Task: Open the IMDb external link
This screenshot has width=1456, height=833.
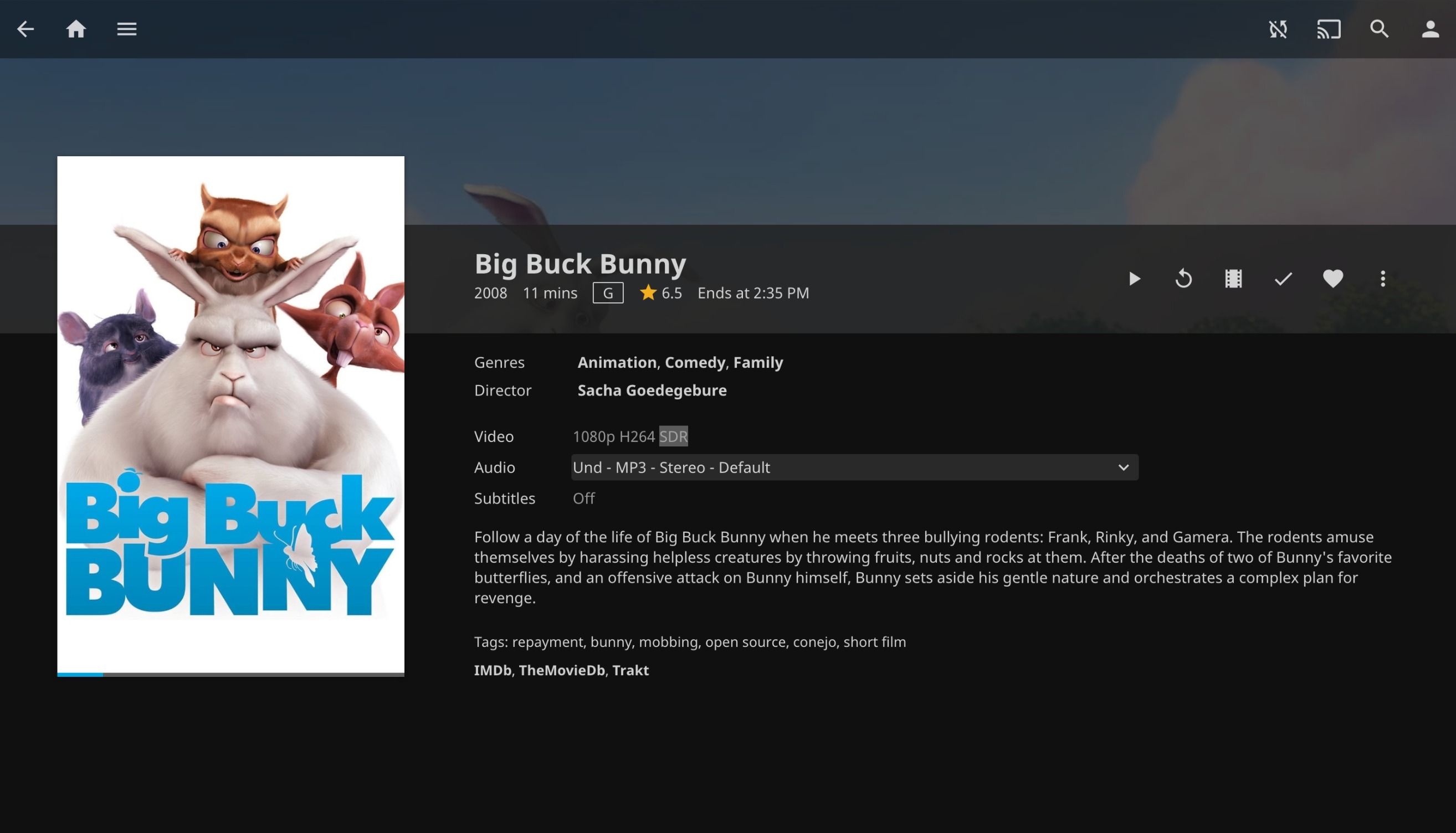Action: pos(492,670)
